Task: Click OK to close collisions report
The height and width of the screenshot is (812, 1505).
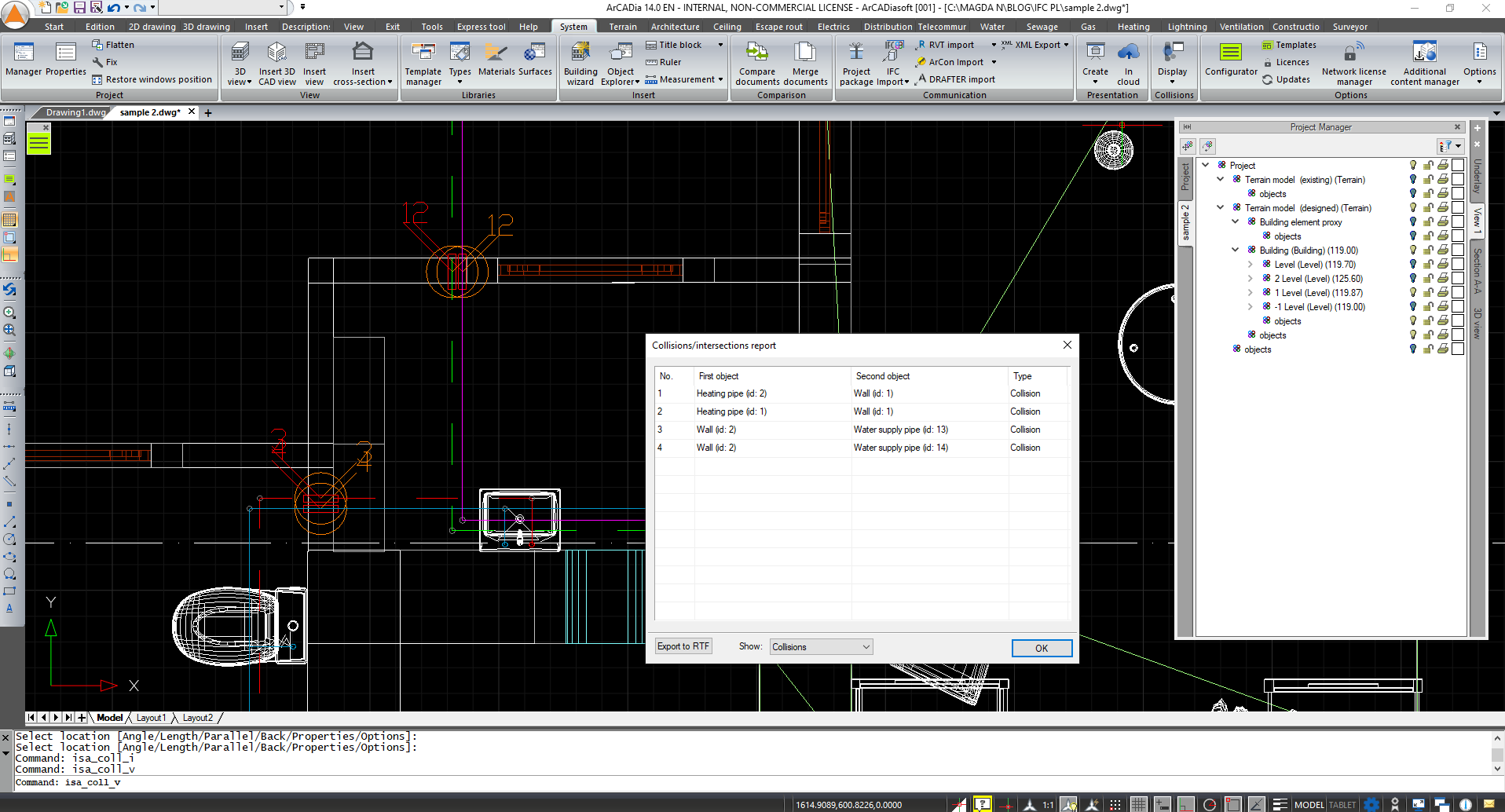Action: [1041, 648]
